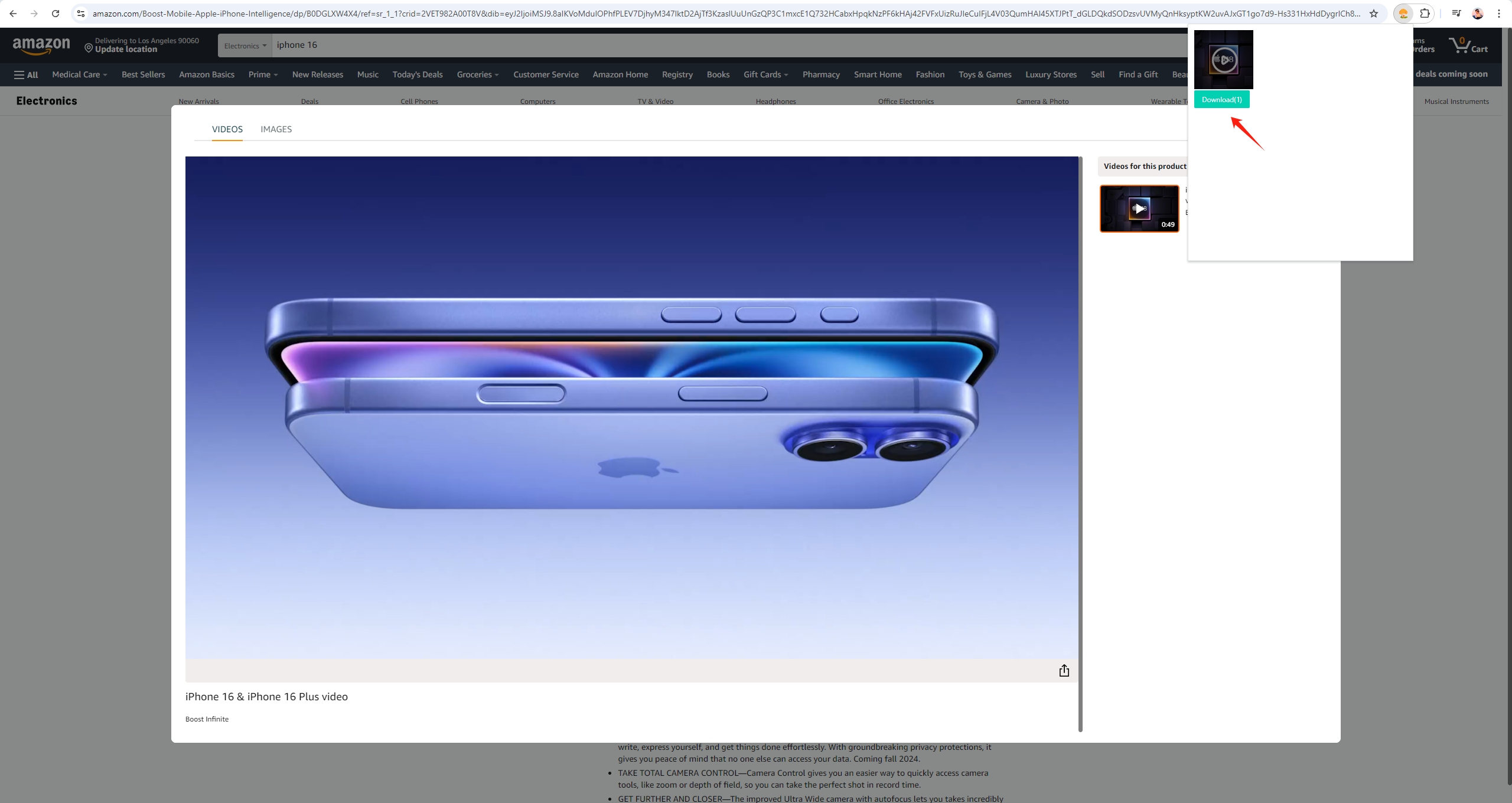Switch to the IMAGES tab
Image resolution: width=1512 pixels, height=803 pixels.
click(x=276, y=129)
